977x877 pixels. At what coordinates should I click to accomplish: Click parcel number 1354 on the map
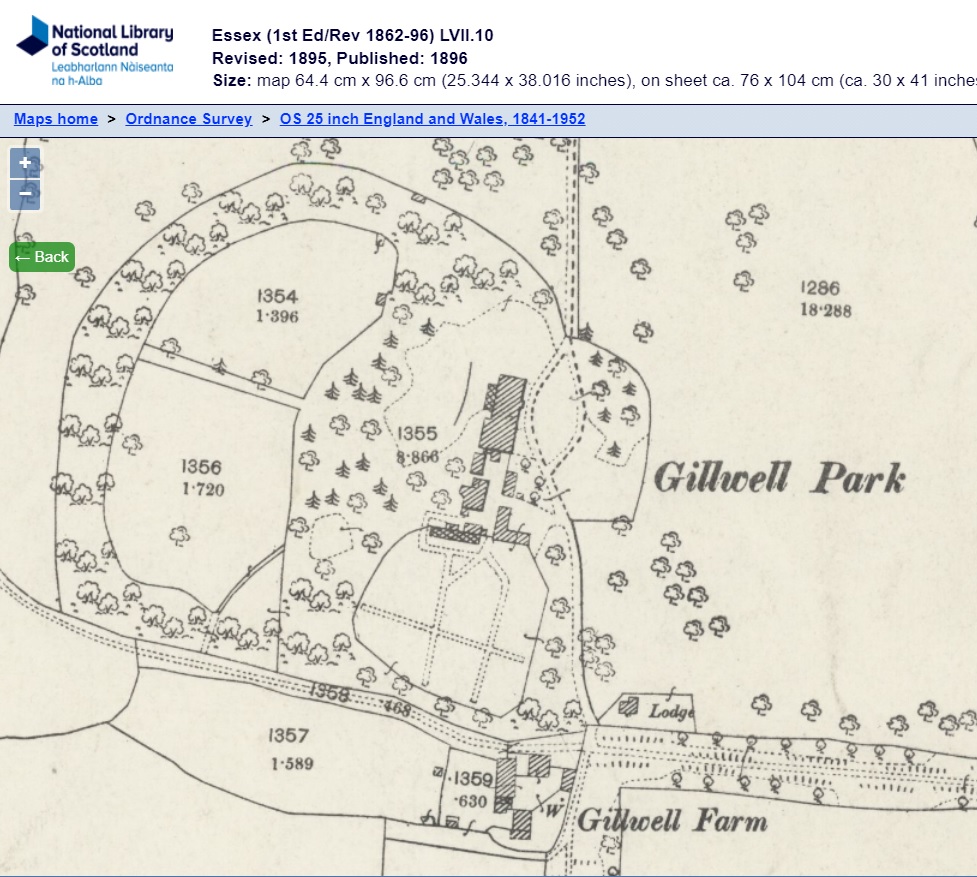277,296
